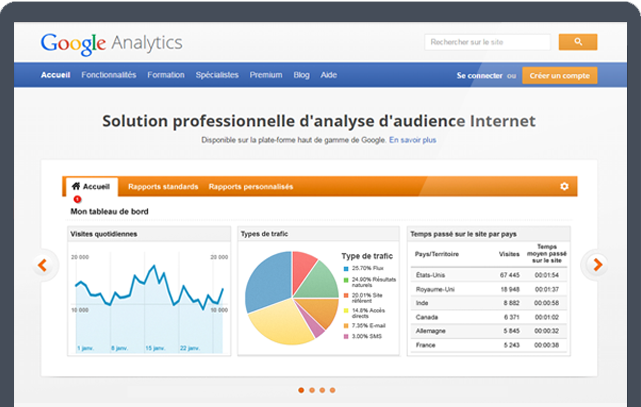The height and width of the screenshot is (407, 641).
Task: Click the Royaume-Uni table row
Action: pos(489,289)
